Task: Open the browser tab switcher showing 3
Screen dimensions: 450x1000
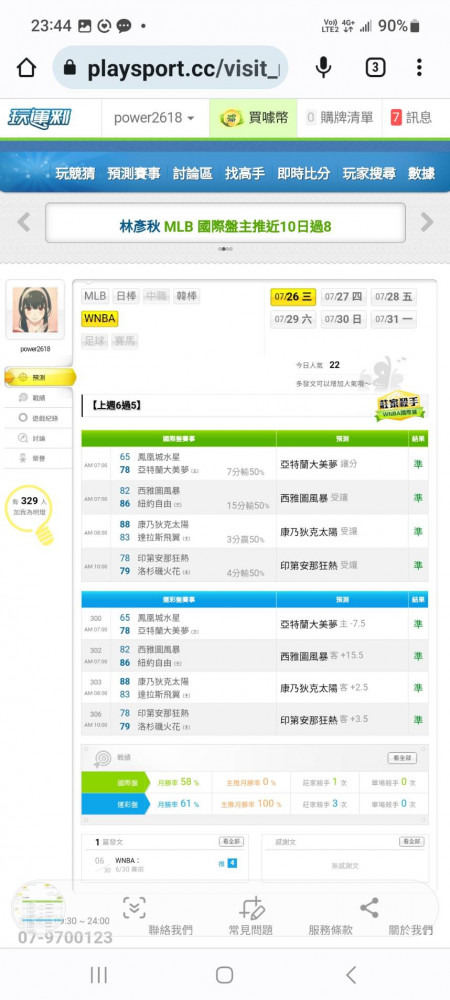Action: pyautogui.click(x=375, y=68)
